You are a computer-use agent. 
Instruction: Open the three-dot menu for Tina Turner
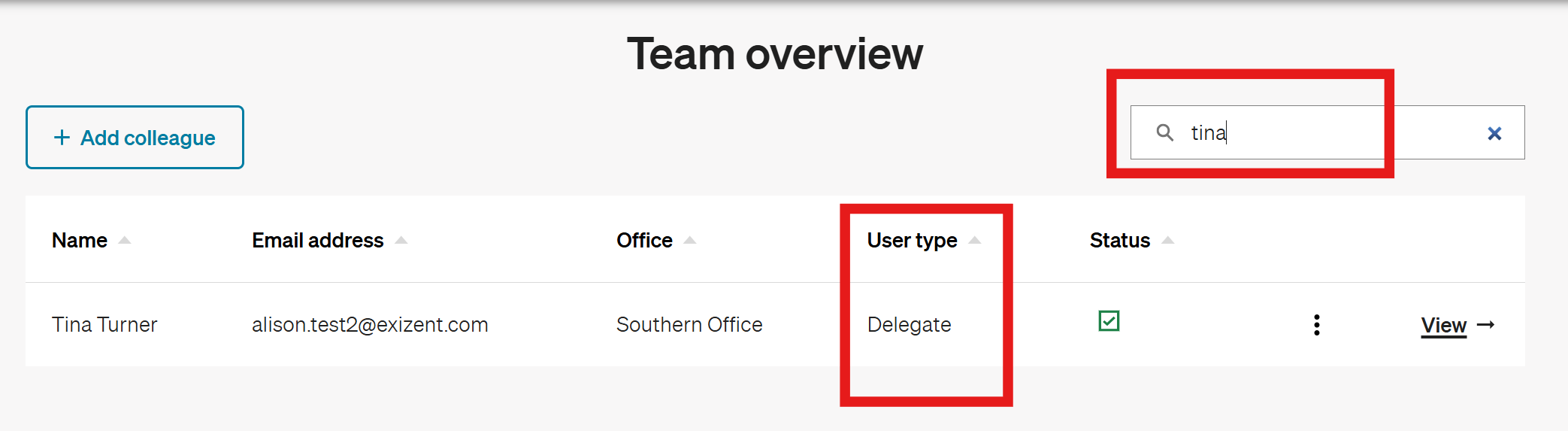coord(1316,325)
